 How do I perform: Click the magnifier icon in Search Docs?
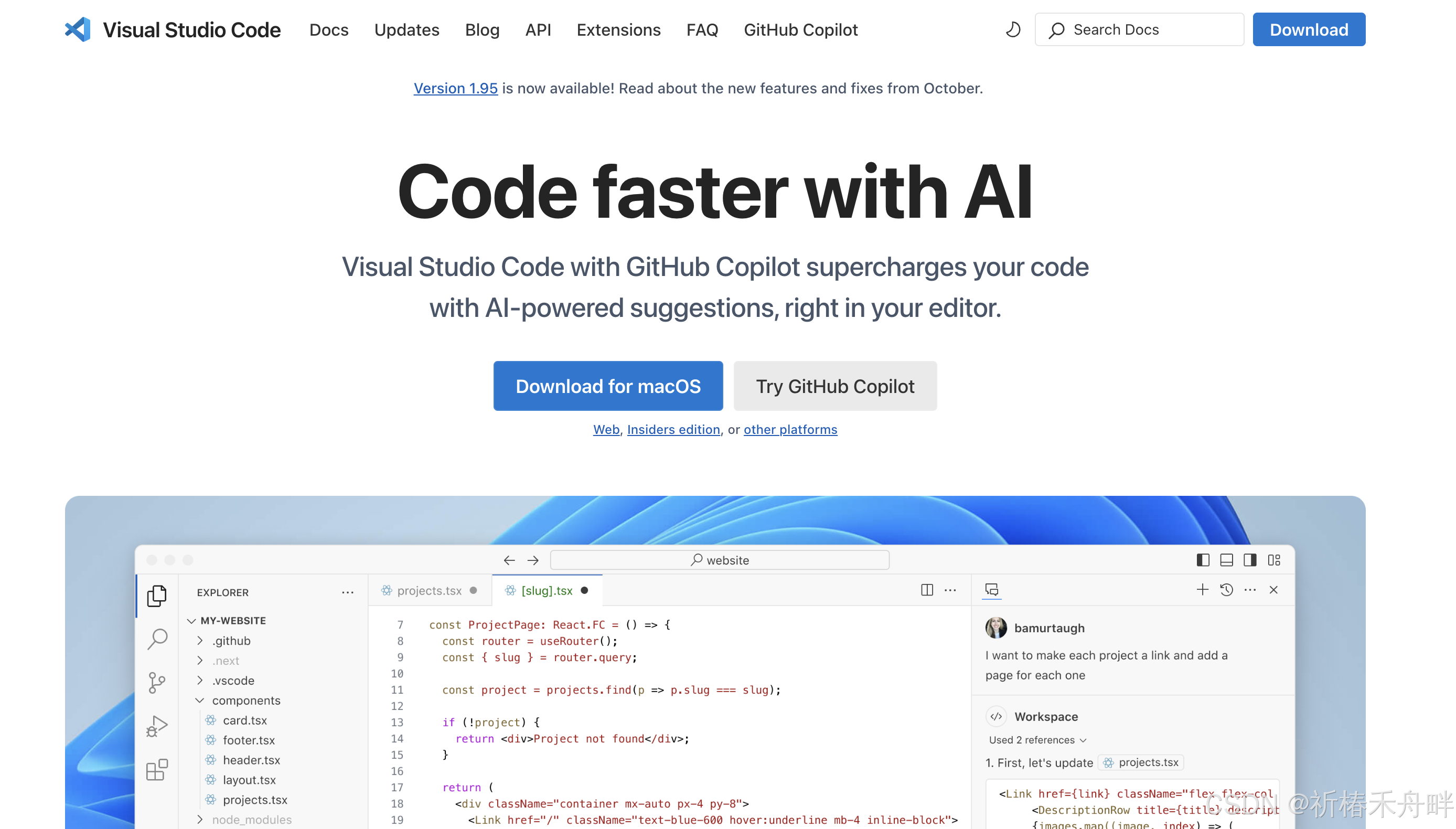[x=1056, y=30]
